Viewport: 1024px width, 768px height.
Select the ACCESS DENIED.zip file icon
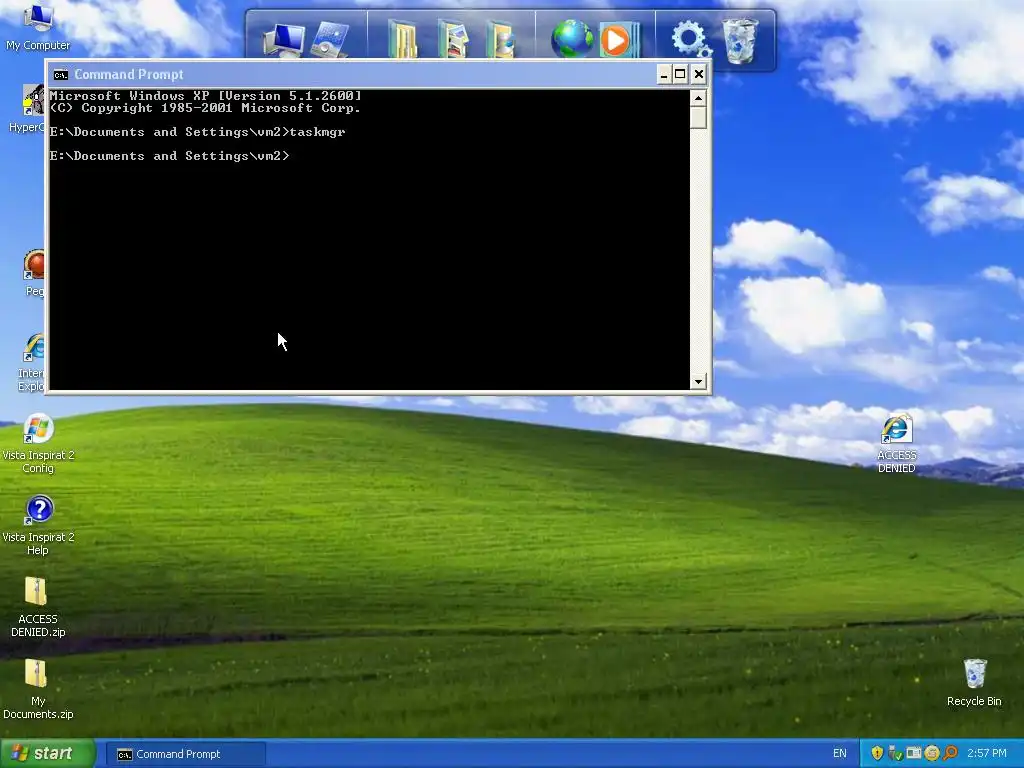click(38, 607)
